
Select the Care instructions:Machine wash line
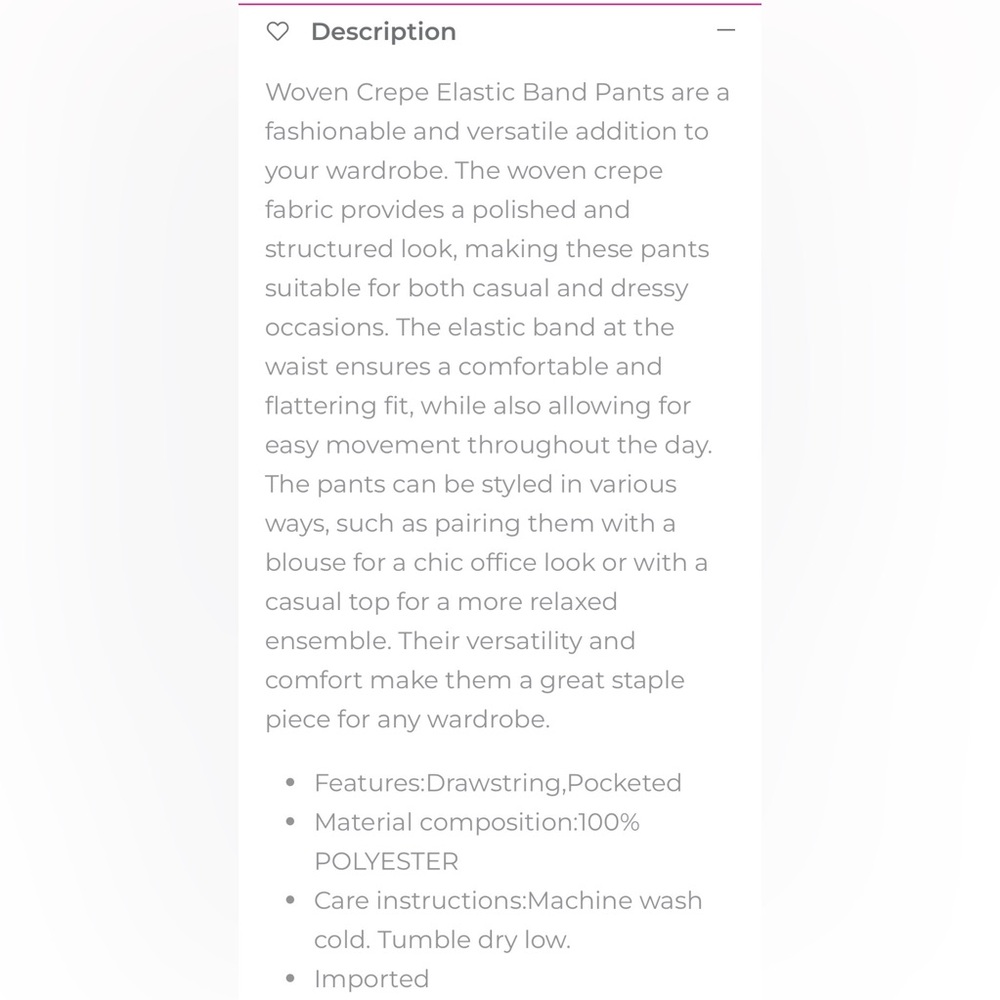(x=508, y=901)
